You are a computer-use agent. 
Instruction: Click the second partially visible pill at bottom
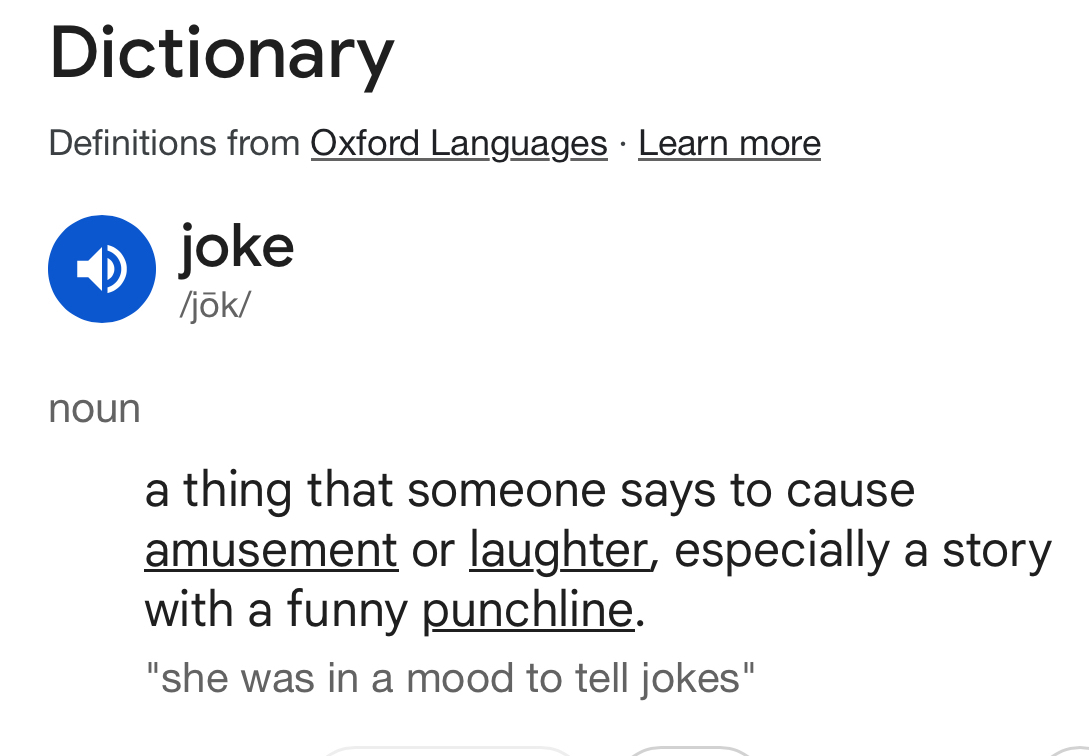point(690,751)
